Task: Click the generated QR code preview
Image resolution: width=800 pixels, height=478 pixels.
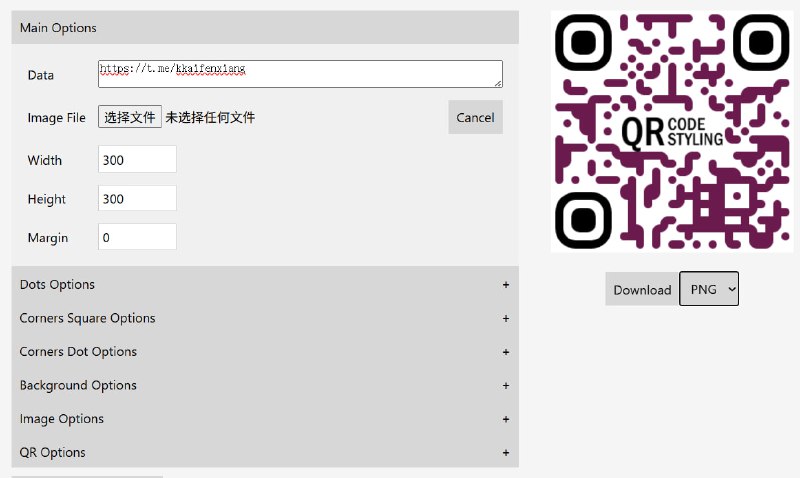Action: 672,132
